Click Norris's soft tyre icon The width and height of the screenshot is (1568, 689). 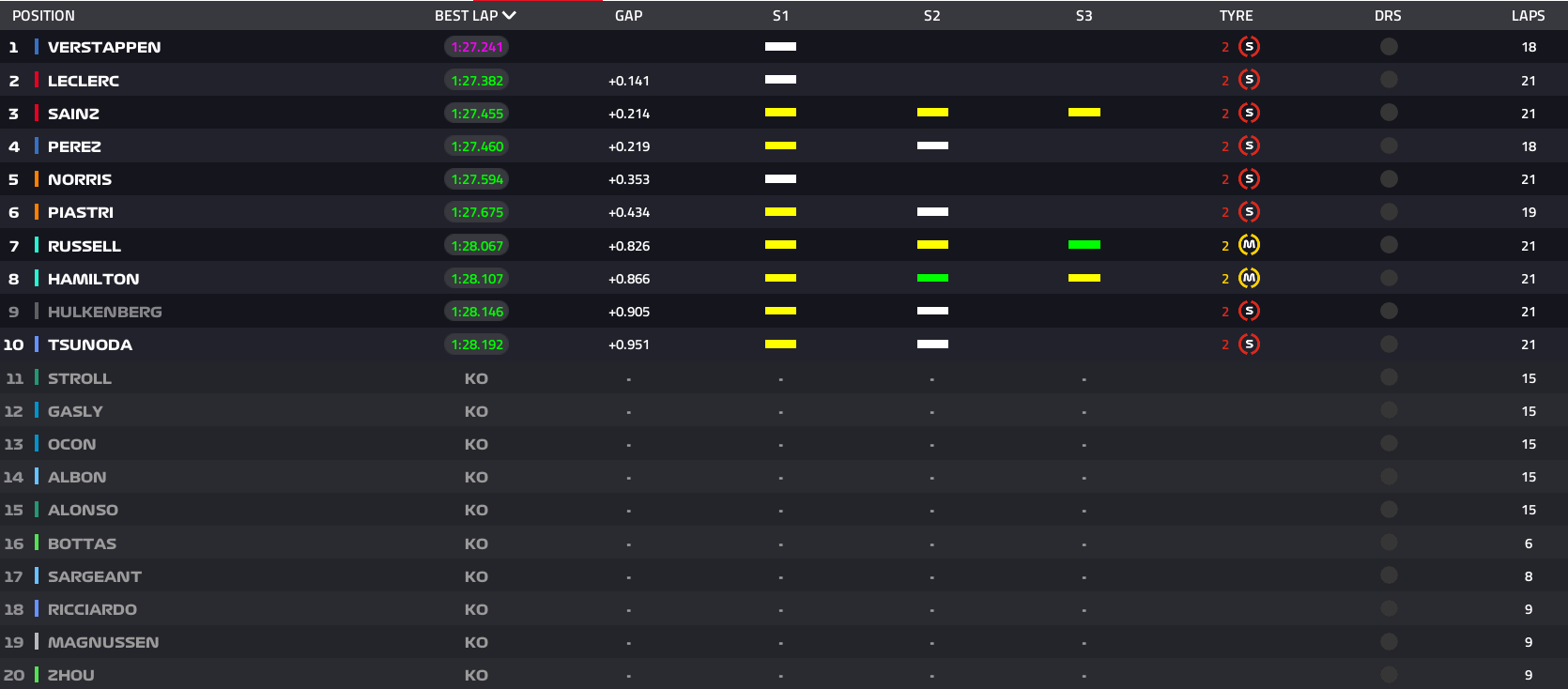pos(1249,179)
